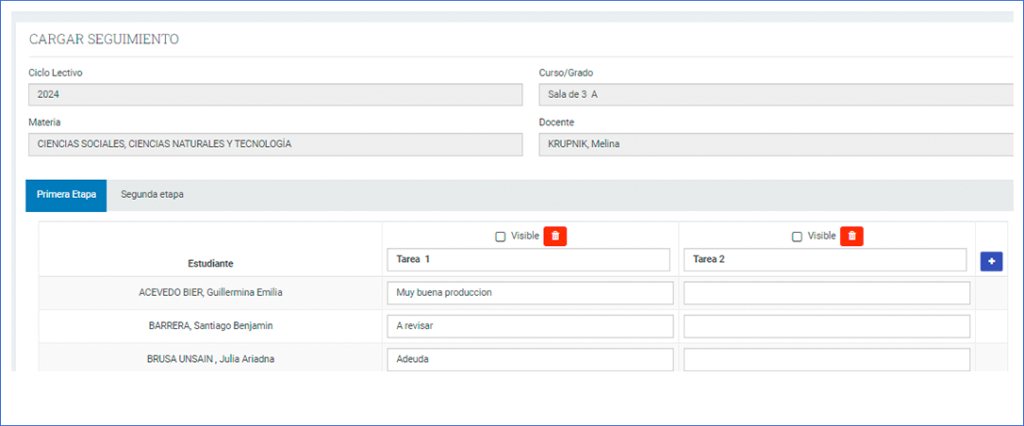Viewport: 1024px width, 426px height.
Task: Click the Muy buena produccion comment field
Action: pyautogui.click(x=528, y=293)
